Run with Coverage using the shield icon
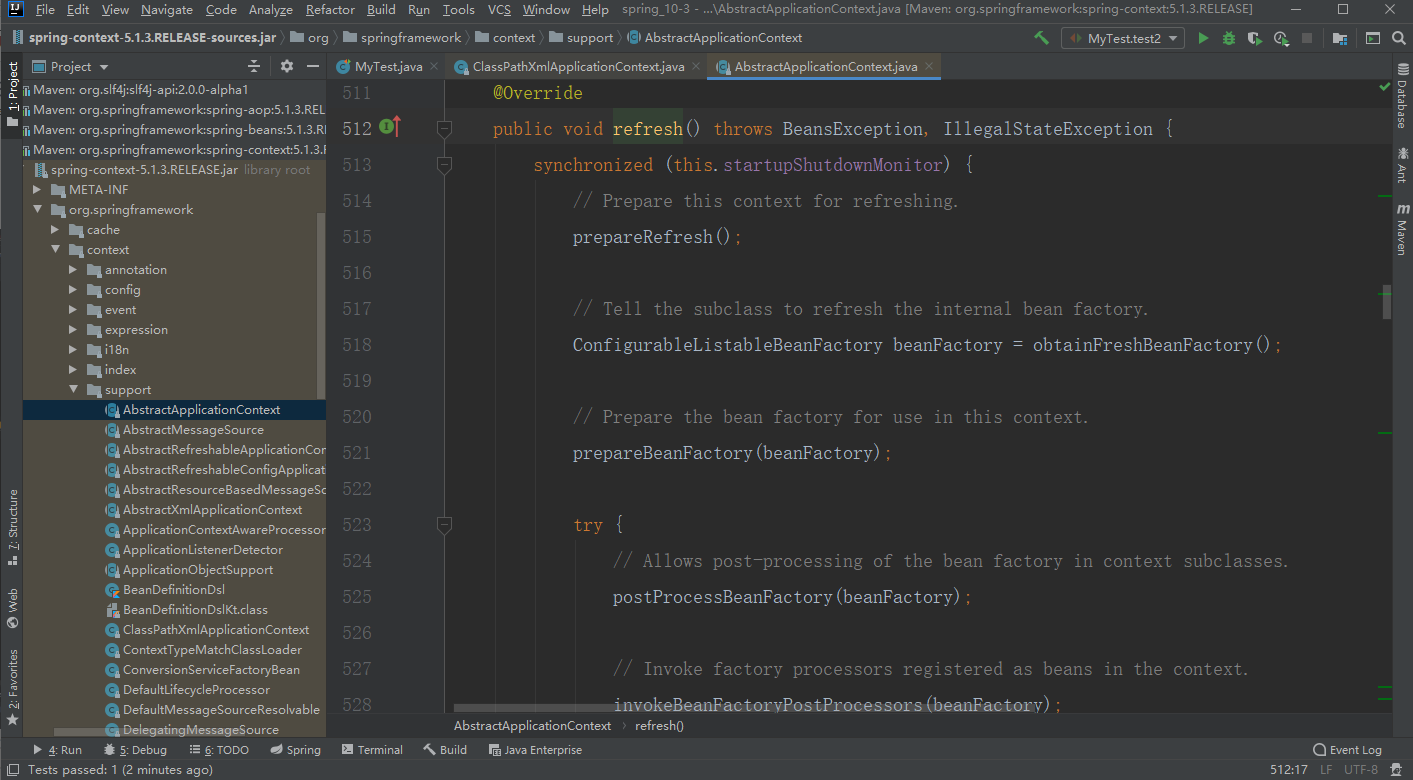The width and height of the screenshot is (1413, 780). (x=1255, y=38)
